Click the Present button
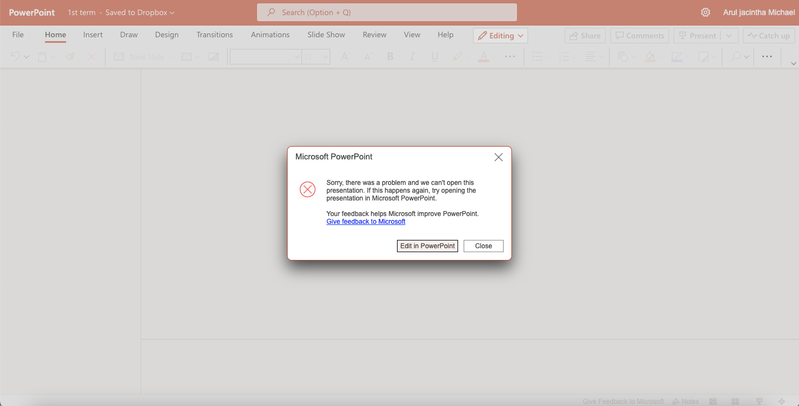The image size is (799, 406). (x=697, y=36)
